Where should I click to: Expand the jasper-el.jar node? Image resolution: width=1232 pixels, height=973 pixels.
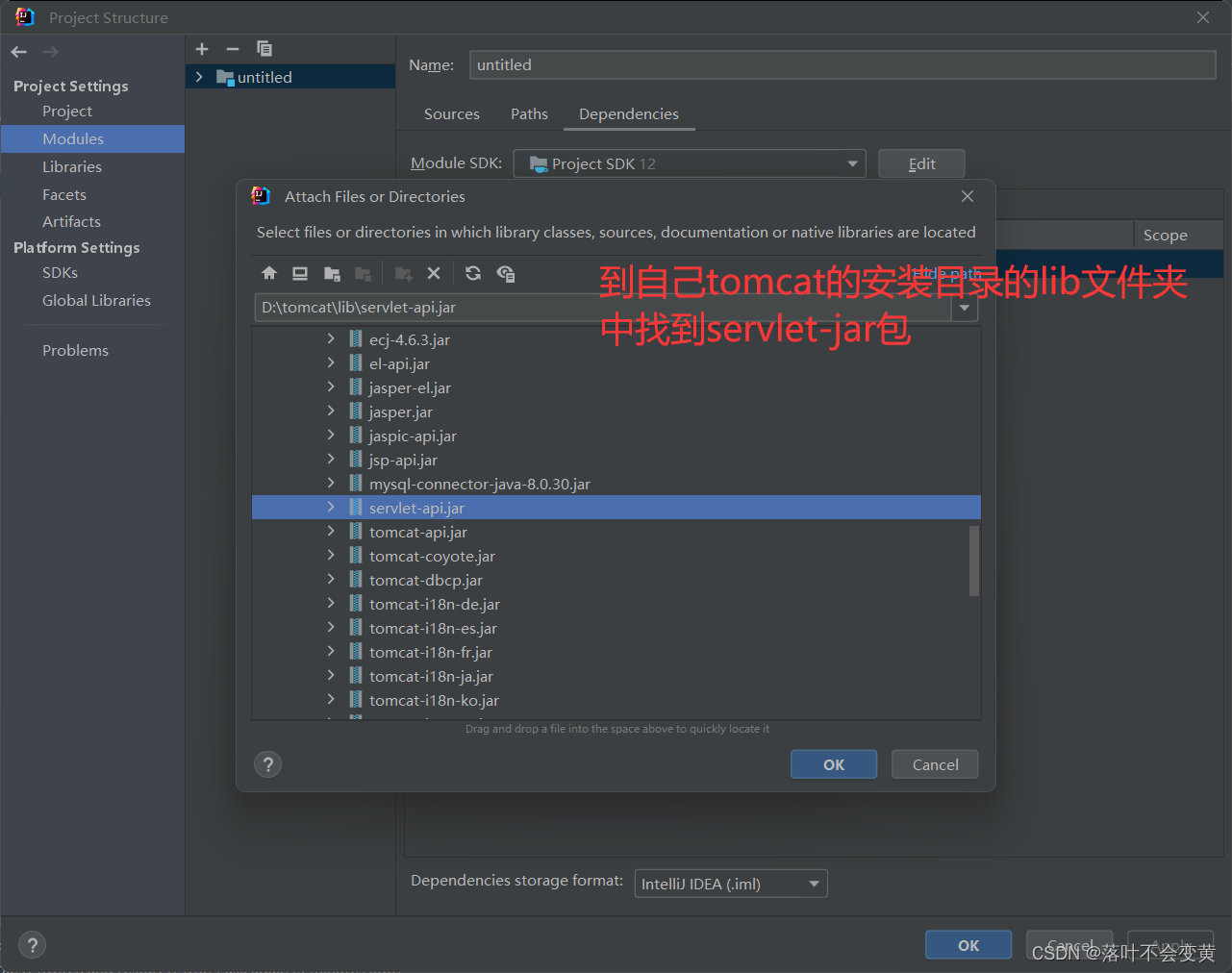[x=331, y=387]
